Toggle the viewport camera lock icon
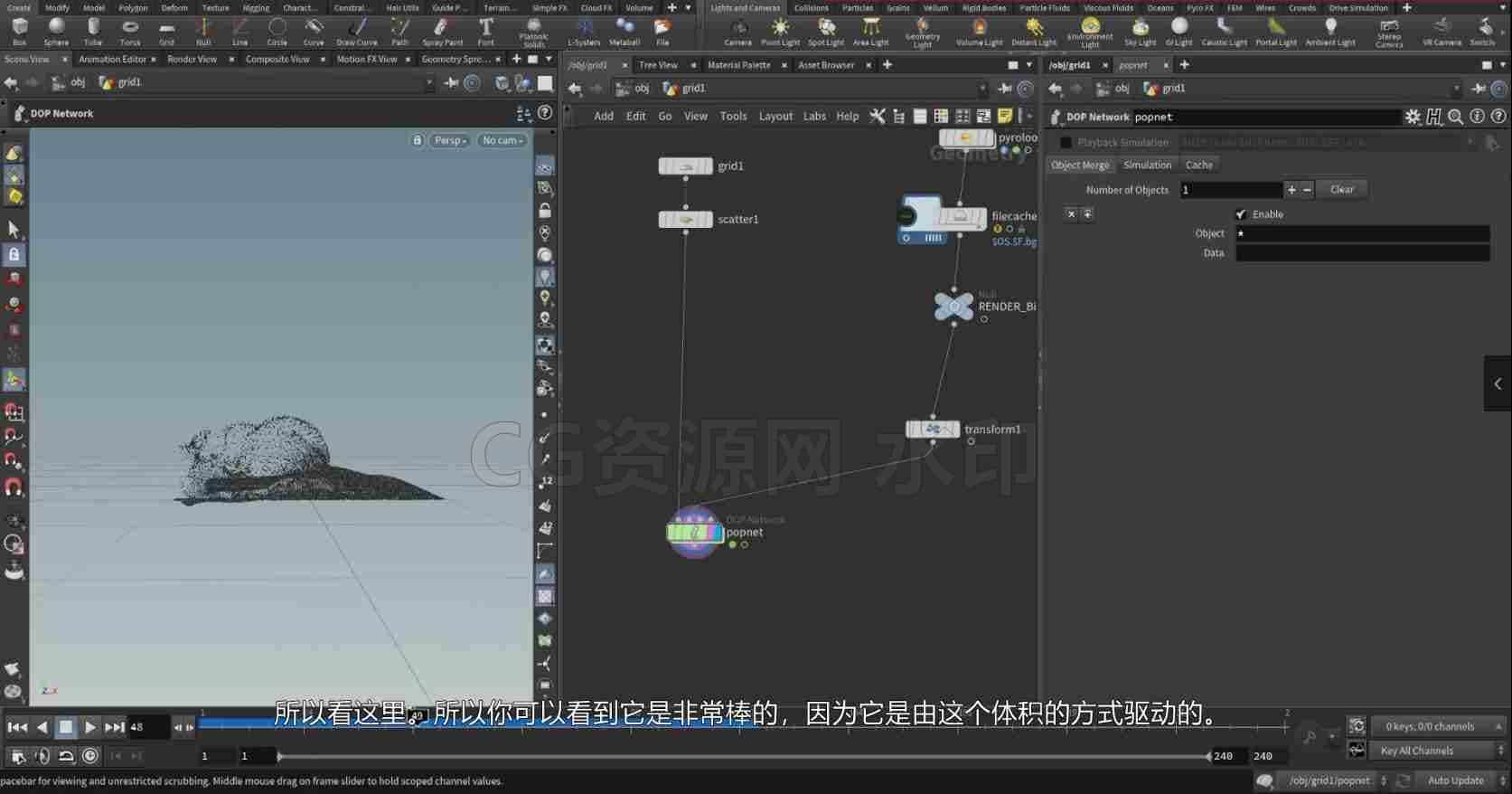The image size is (1512, 794). pos(417,140)
